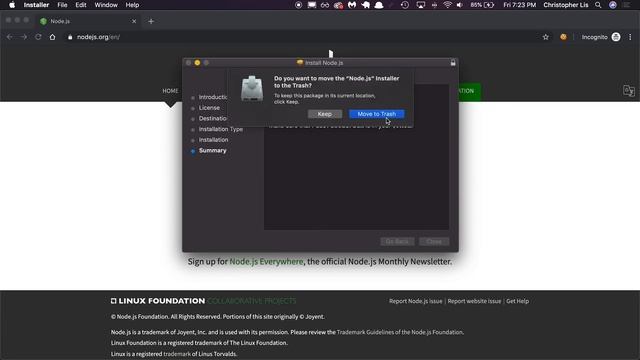The image size is (640, 360).
Task: Open the Edit menu
Action: coord(81,5)
